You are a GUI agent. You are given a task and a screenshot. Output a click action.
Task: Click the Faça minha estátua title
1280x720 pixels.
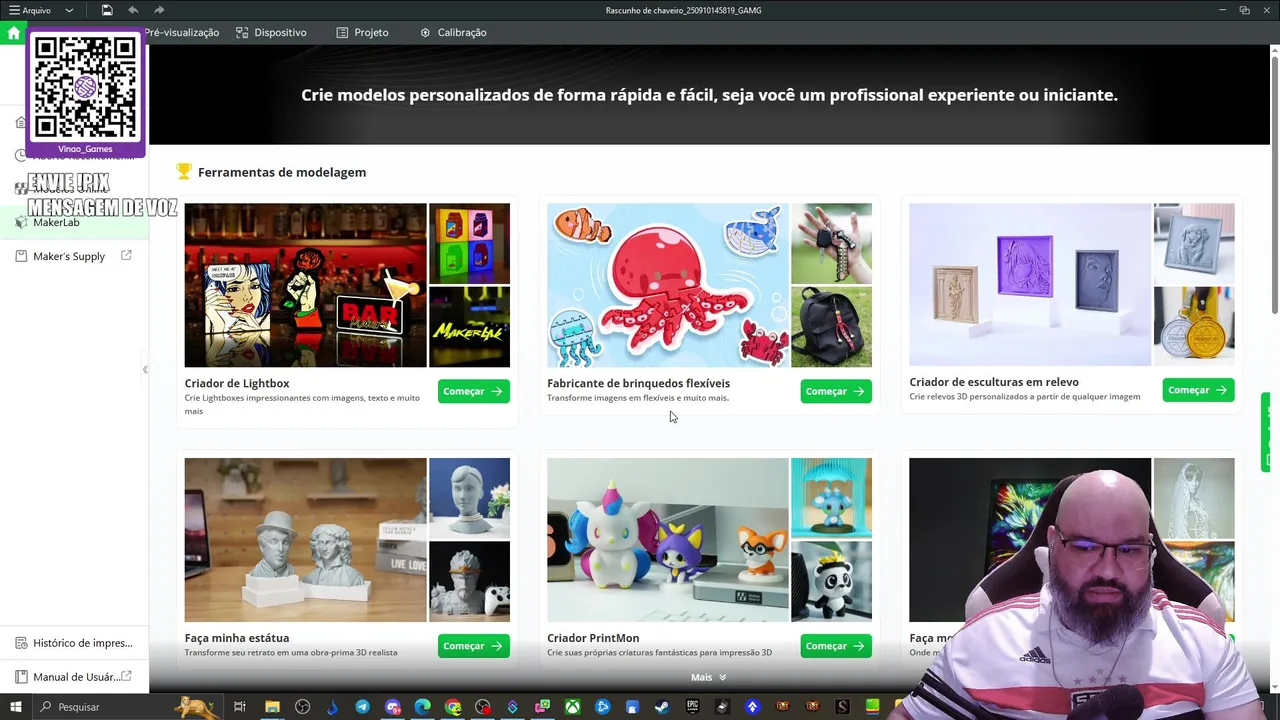[237, 638]
